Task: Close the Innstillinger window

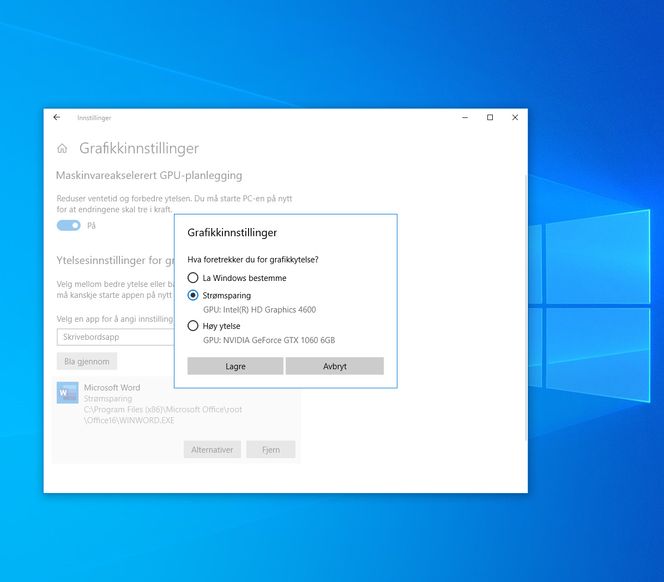Action: click(515, 117)
